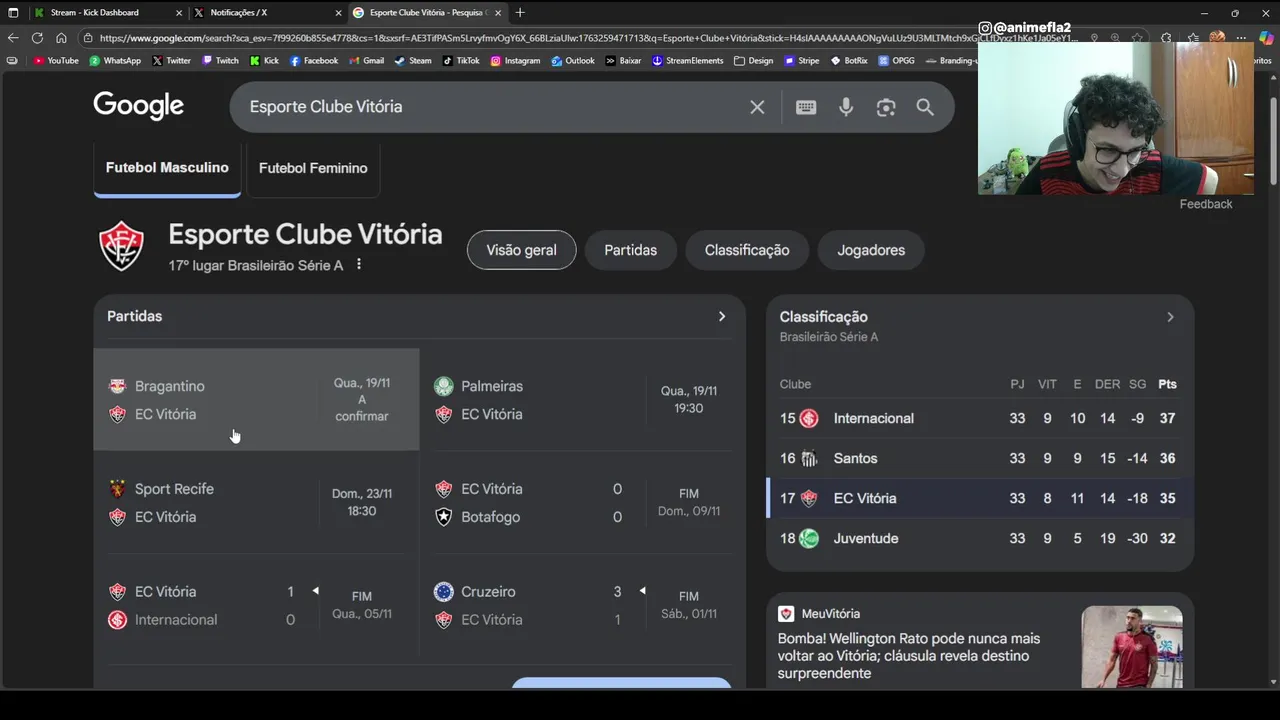Image resolution: width=1280 pixels, height=720 pixels.
Task: Click the Esporte Clube Vitória crest logo
Action: click(121, 246)
